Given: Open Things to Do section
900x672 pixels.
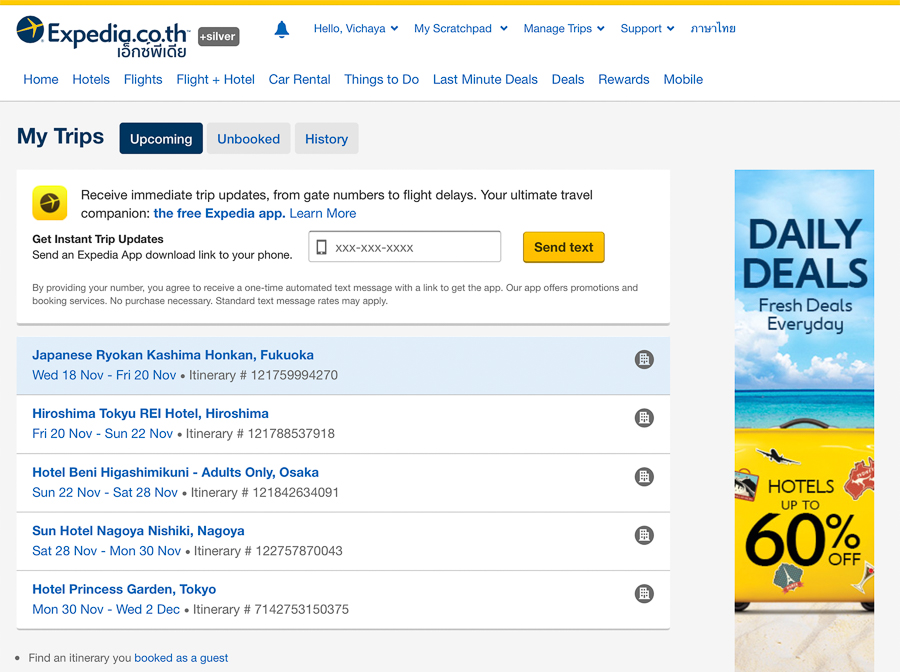Looking at the screenshot, I should point(382,79).
